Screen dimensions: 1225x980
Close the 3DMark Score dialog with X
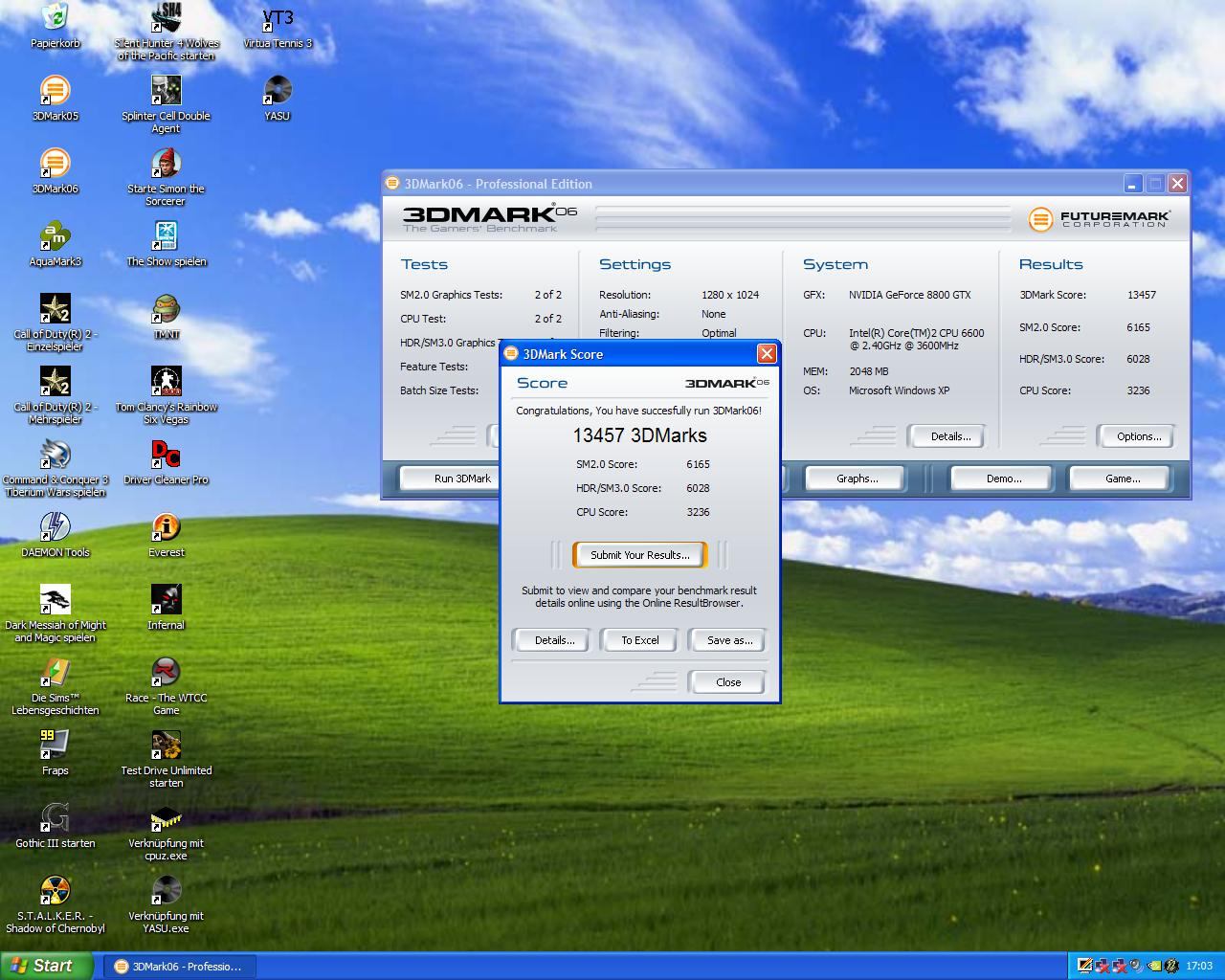pos(767,354)
